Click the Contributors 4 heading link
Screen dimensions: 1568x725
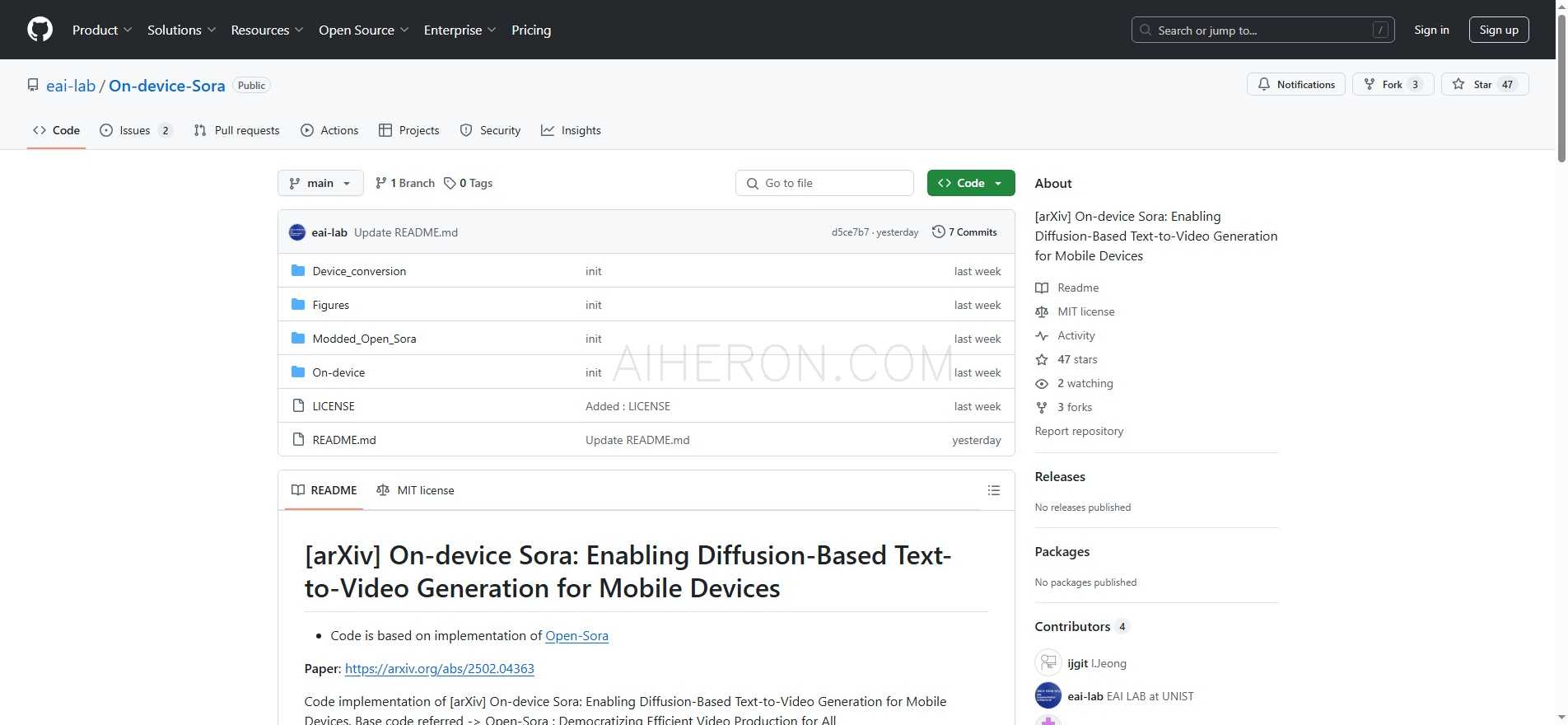[1081, 626]
